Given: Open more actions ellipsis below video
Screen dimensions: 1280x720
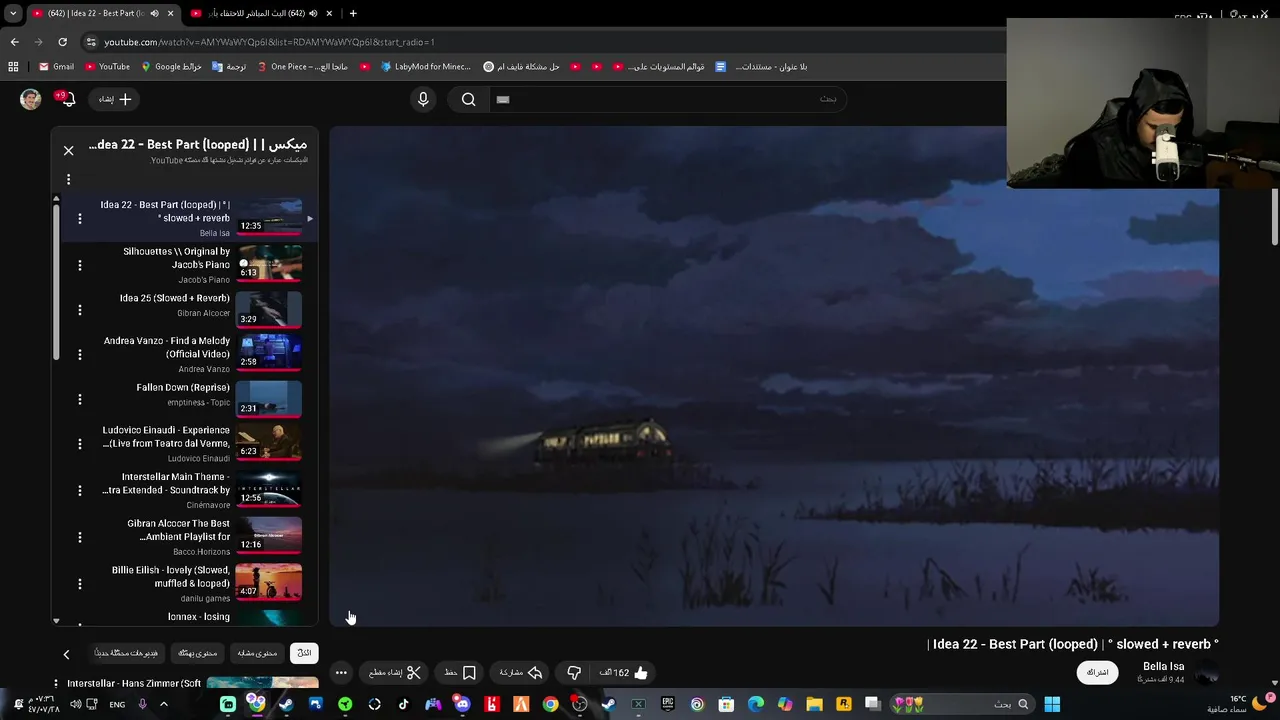Looking at the screenshot, I should tap(341, 673).
